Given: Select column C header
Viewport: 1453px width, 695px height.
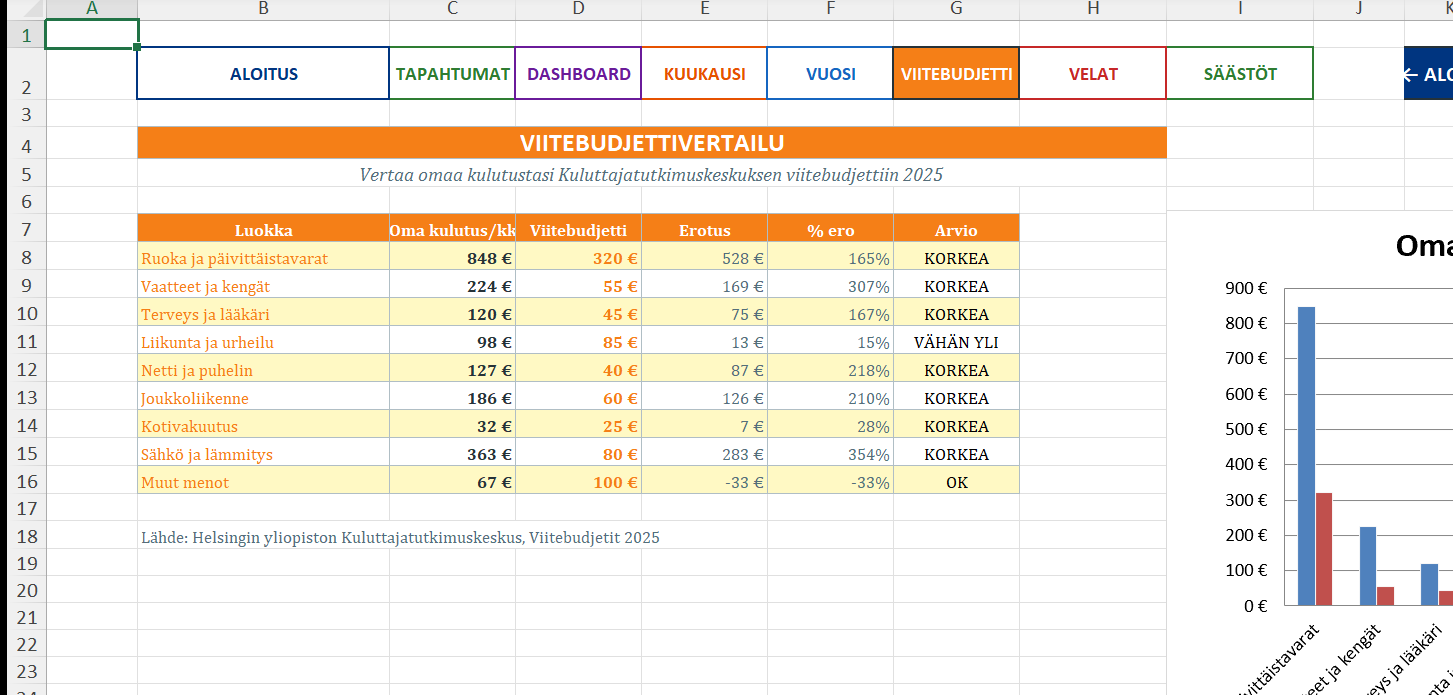Looking at the screenshot, I should (452, 9).
